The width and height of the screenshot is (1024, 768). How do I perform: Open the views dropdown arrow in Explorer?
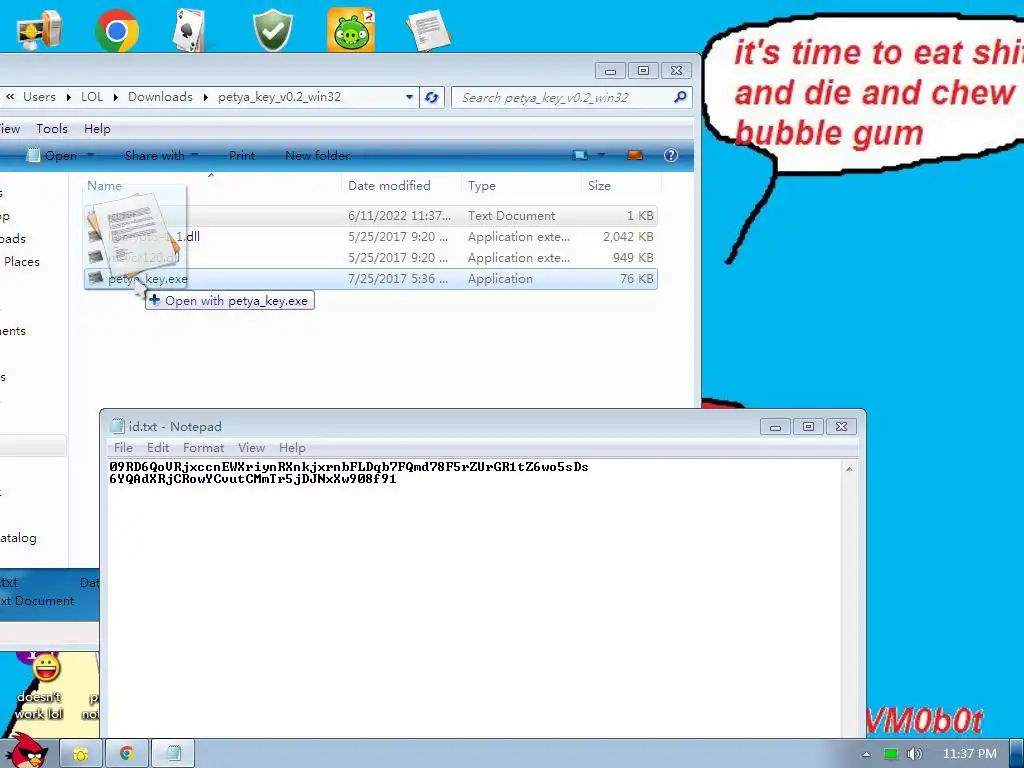601,155
